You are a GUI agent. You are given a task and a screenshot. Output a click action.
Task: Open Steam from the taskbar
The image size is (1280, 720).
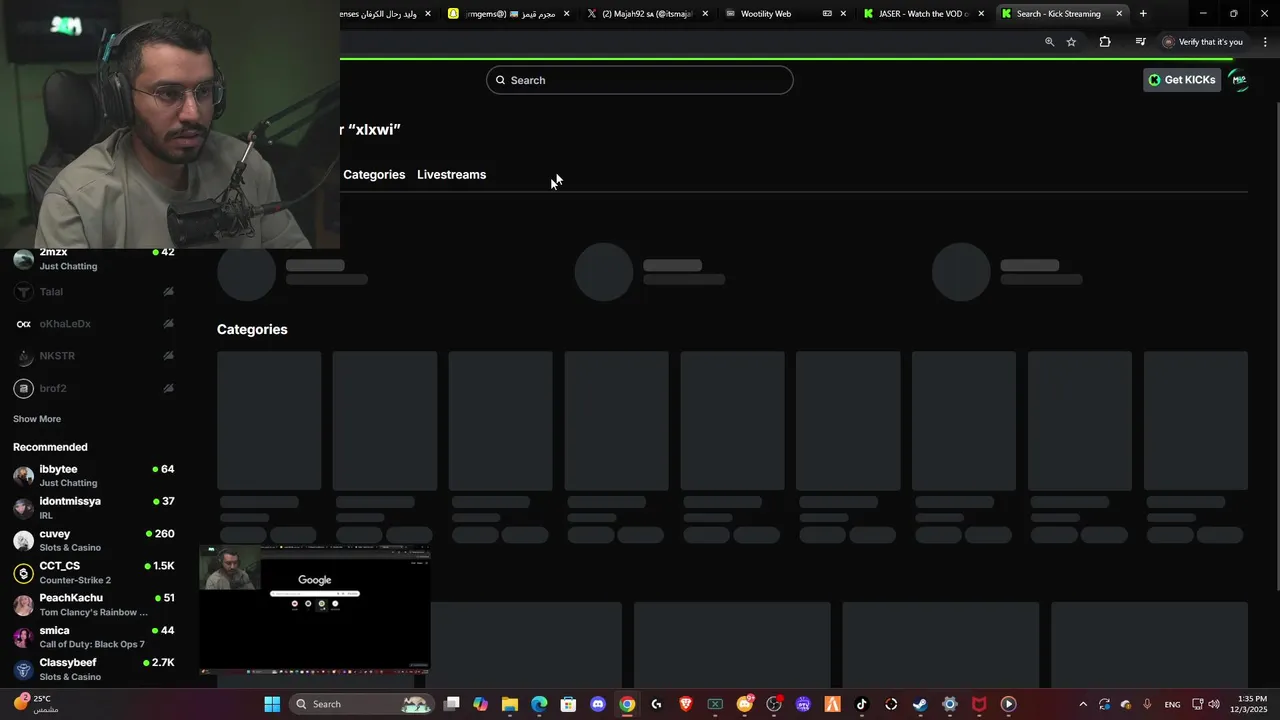coord(920,704)
